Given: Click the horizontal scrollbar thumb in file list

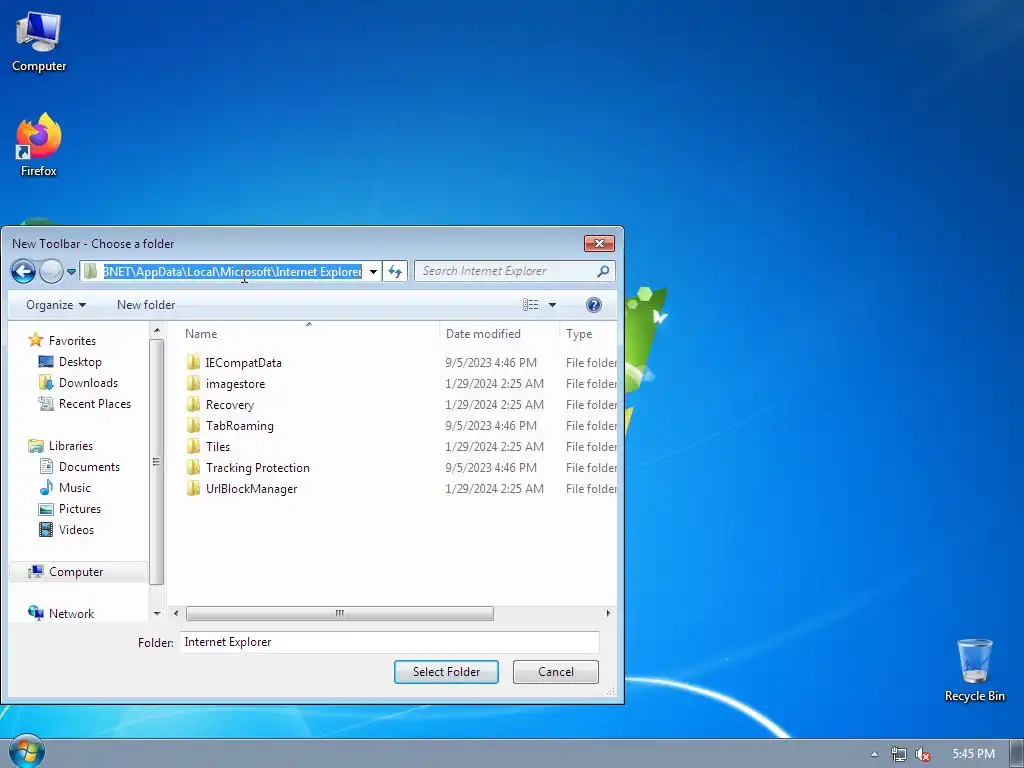Looking at the screenshot, I should click(340, 613).
